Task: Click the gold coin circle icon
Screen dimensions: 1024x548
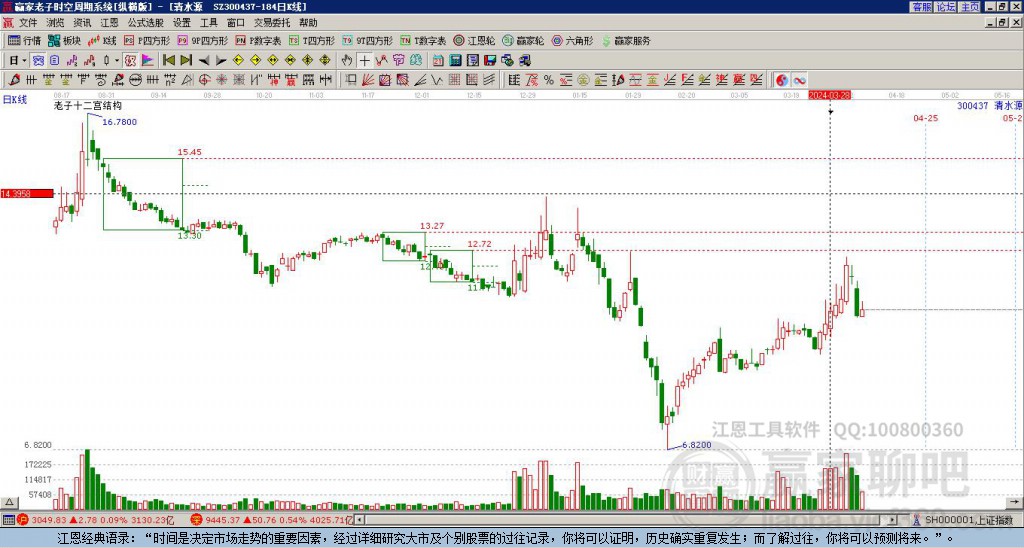Action: click(x=583, y=80)
